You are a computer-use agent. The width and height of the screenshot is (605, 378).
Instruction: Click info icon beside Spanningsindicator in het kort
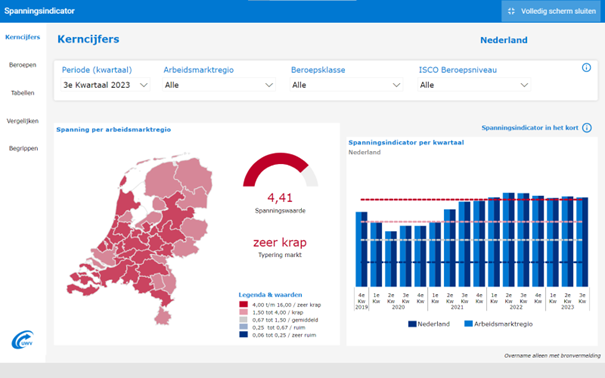click(x=587, y=128)
